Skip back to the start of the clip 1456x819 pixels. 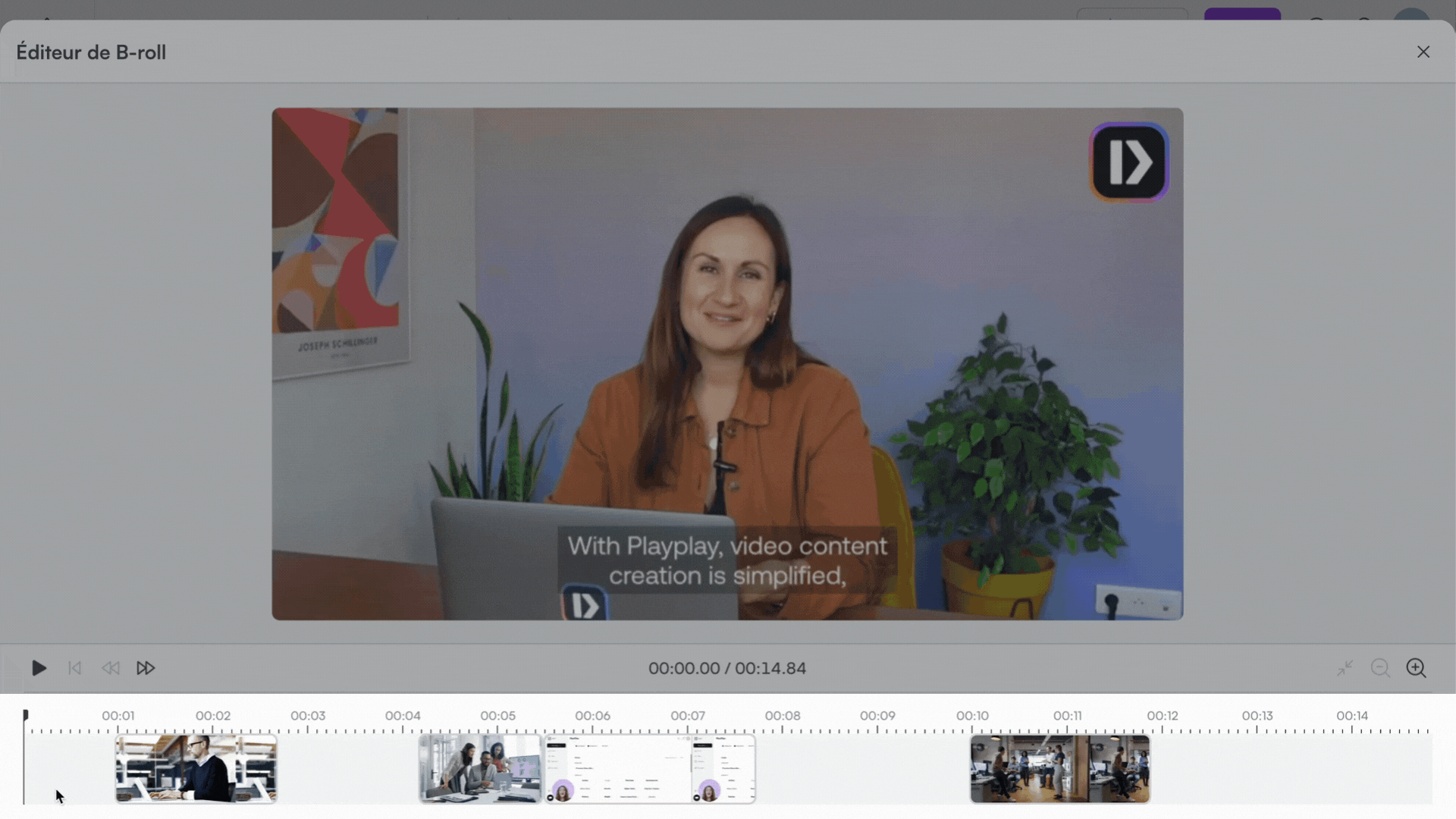74,668
